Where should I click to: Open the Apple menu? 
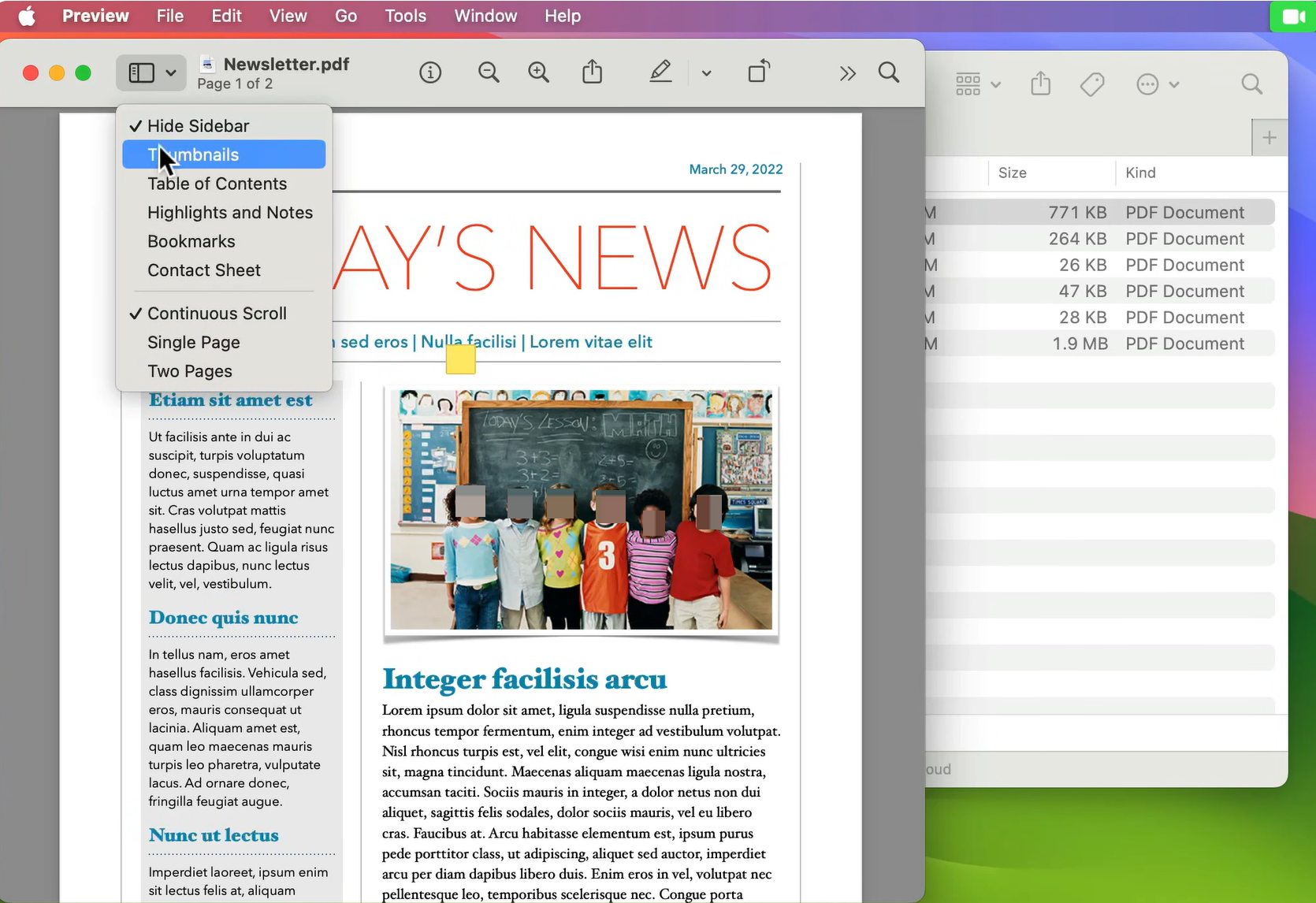pyautogui.click(x=27, y=16)
